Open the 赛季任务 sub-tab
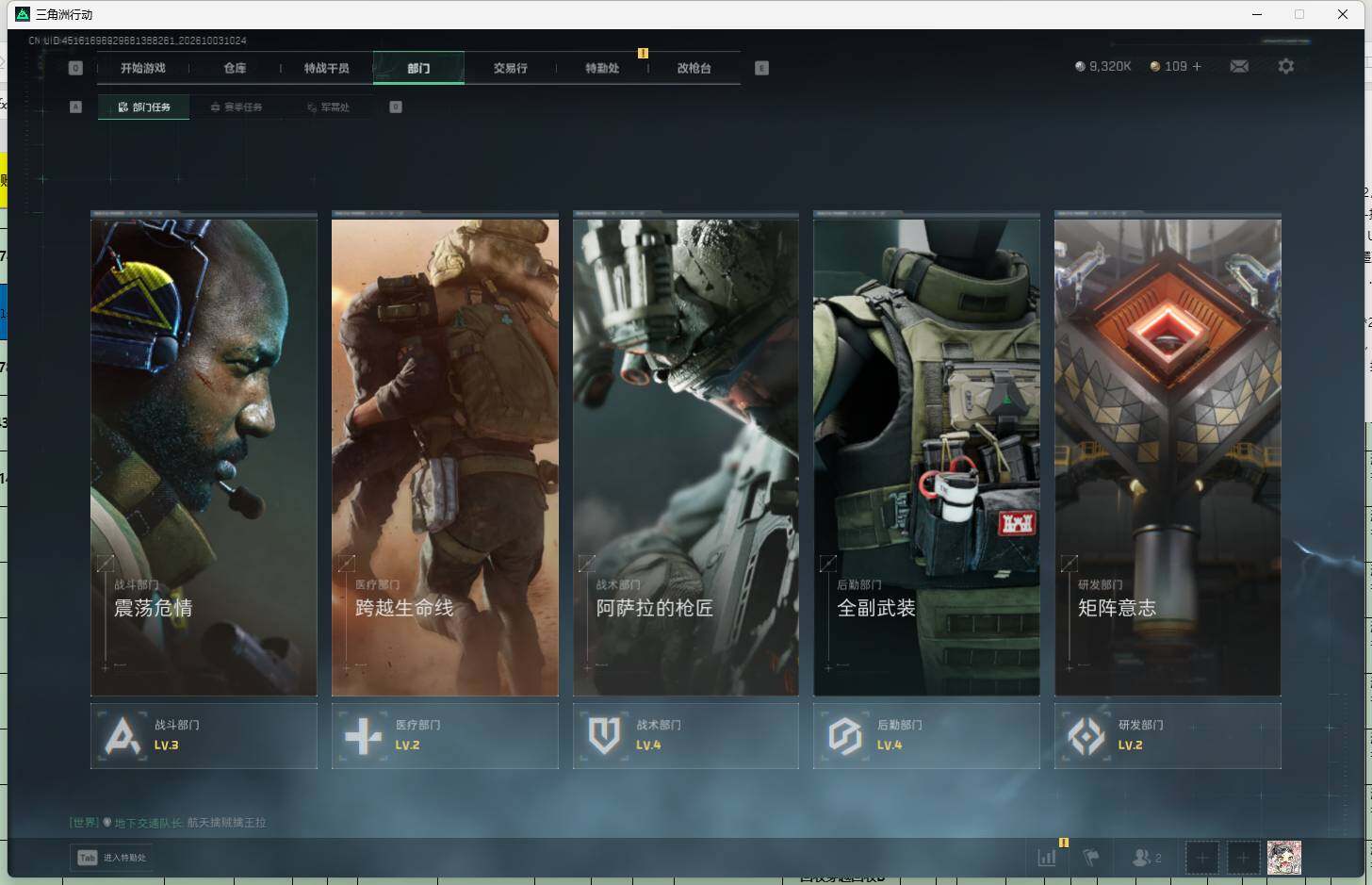 tap(236, 107)
